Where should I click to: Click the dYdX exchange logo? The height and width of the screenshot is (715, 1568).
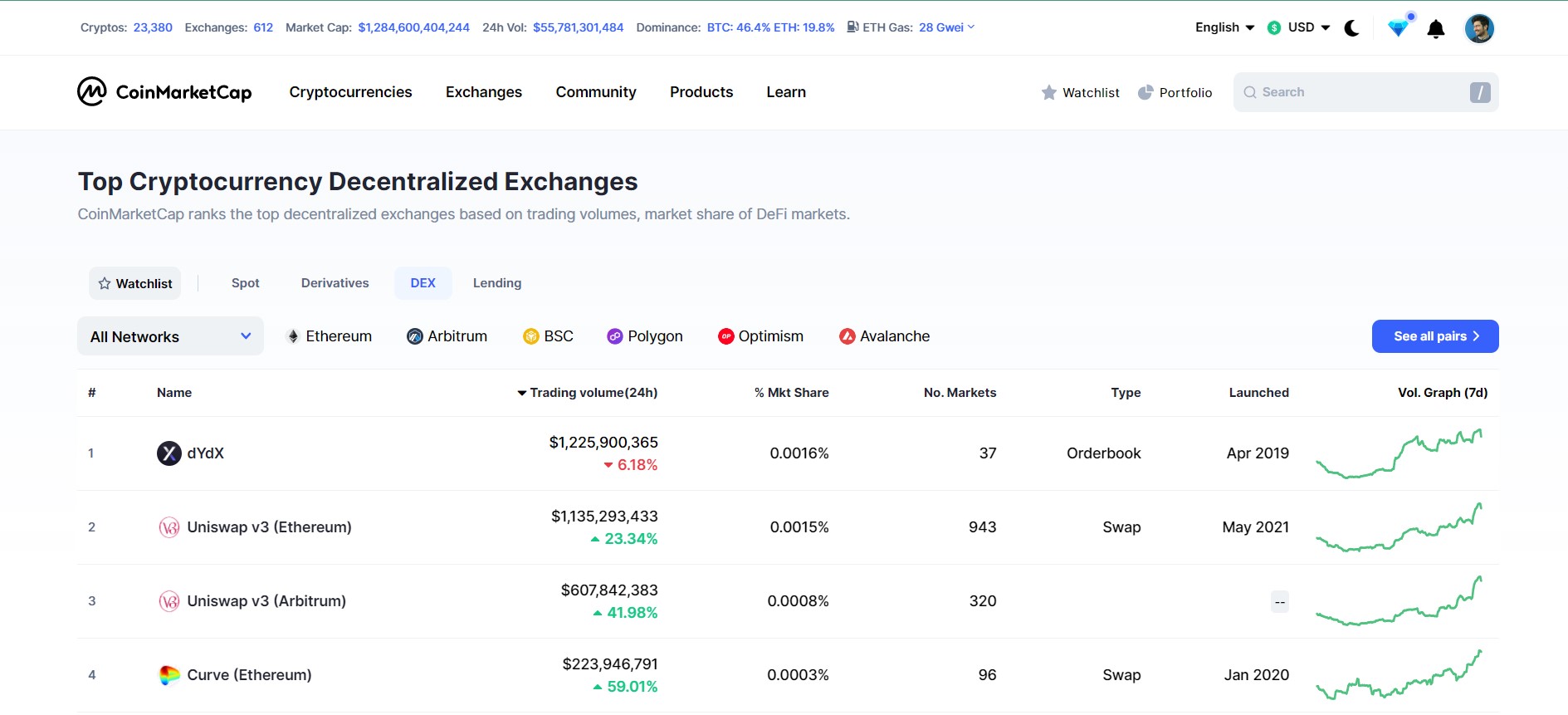coord(169,453)
